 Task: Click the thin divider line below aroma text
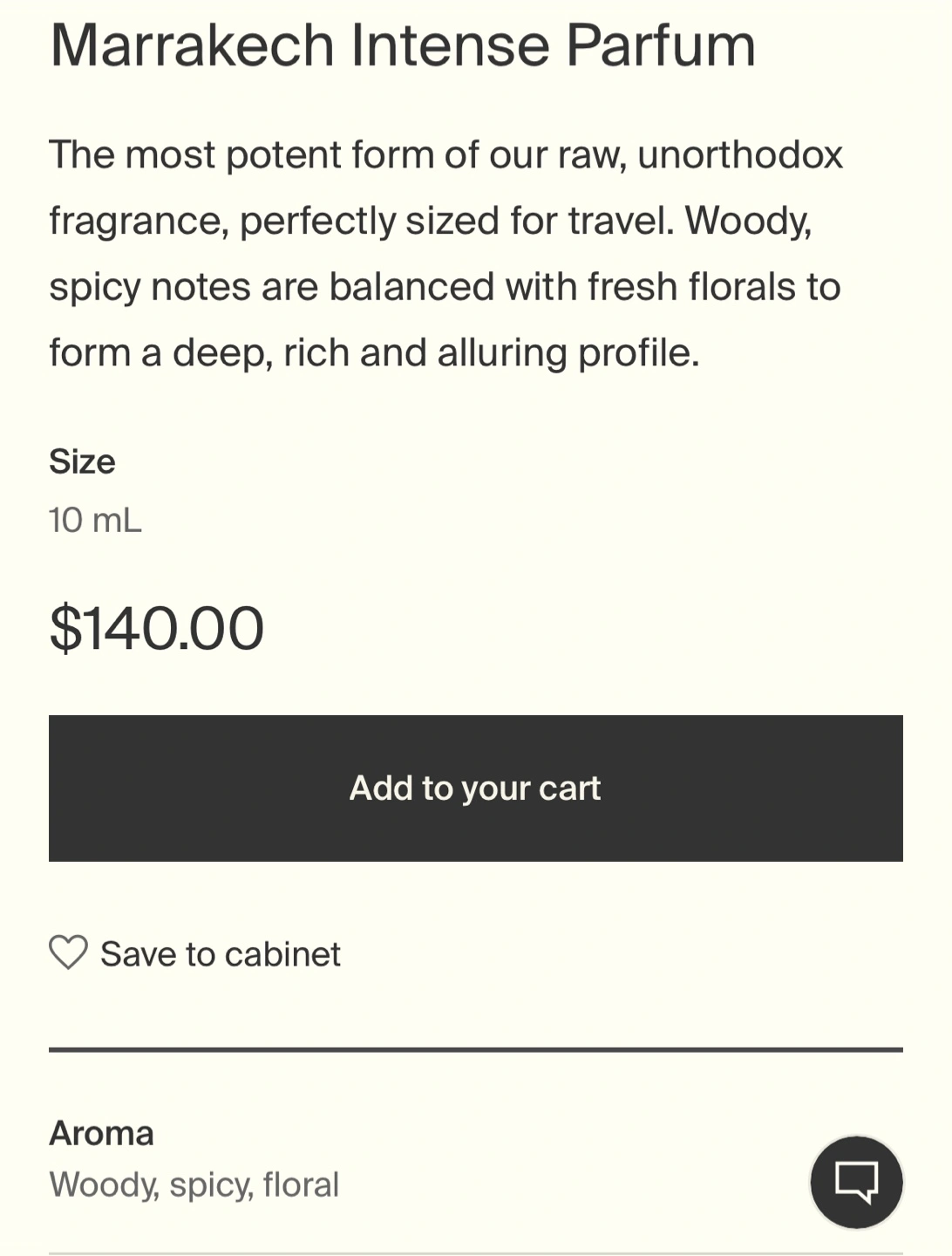click(476, 1253)
